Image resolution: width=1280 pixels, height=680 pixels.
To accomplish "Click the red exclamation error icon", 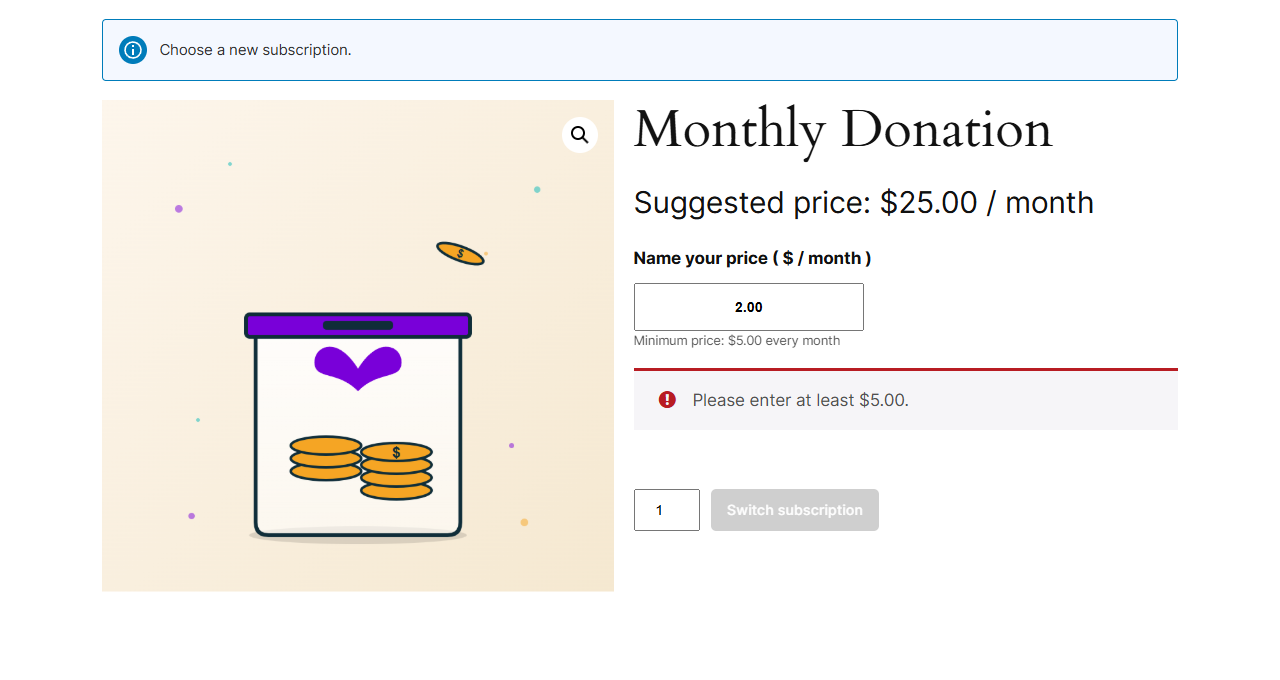I will click(667, 400).
